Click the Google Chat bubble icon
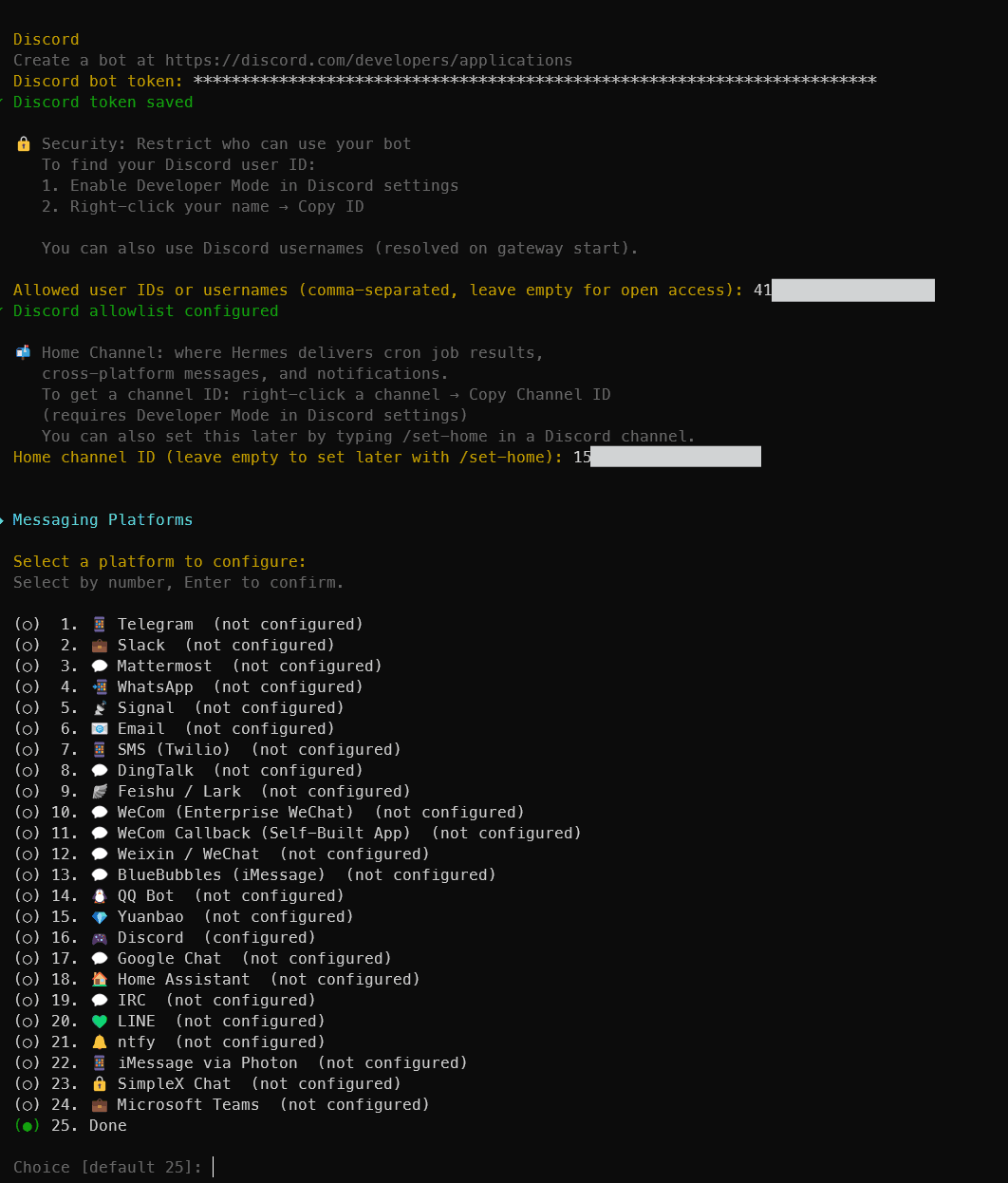Viewport: 1008px width, 1183px height. click(x=99, y=959)
